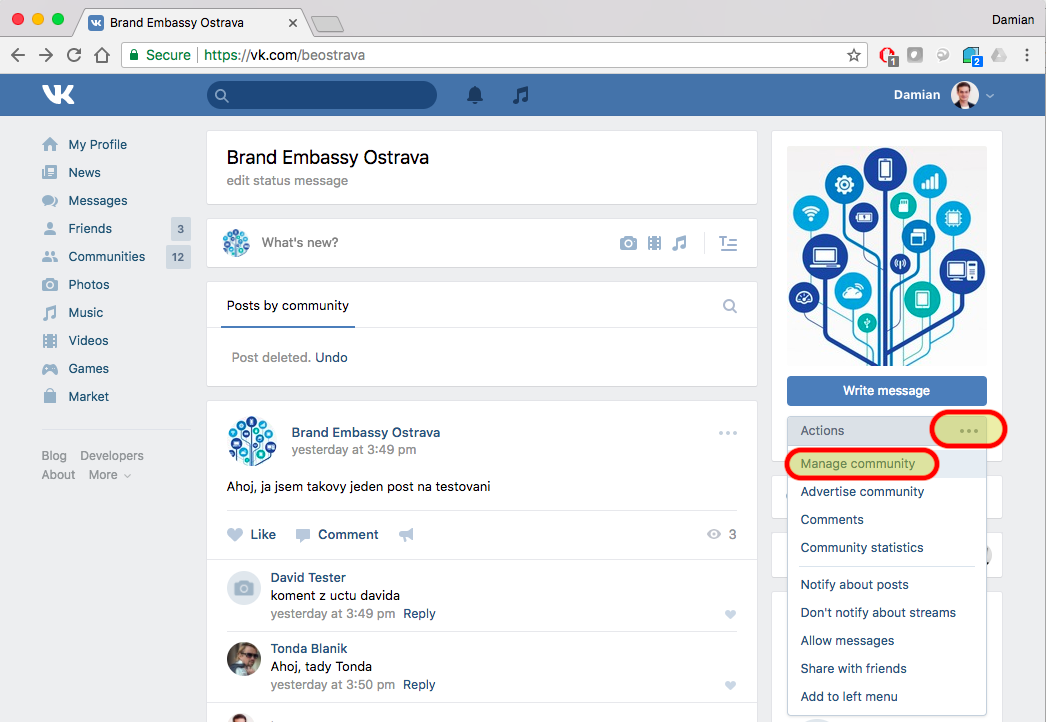Open the community cover image

click(887, 256)
